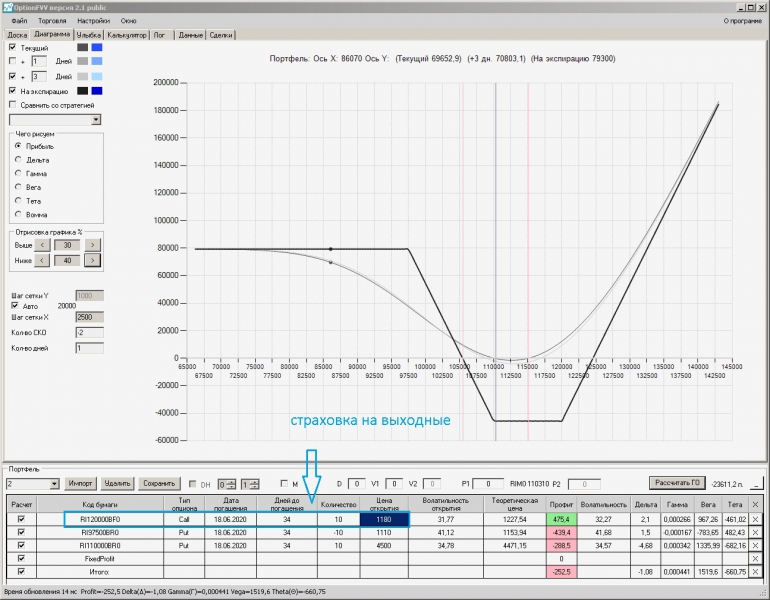Increment the DH spinner value
The height and width of the screenshot is (600, 770).
coord(233,481)
